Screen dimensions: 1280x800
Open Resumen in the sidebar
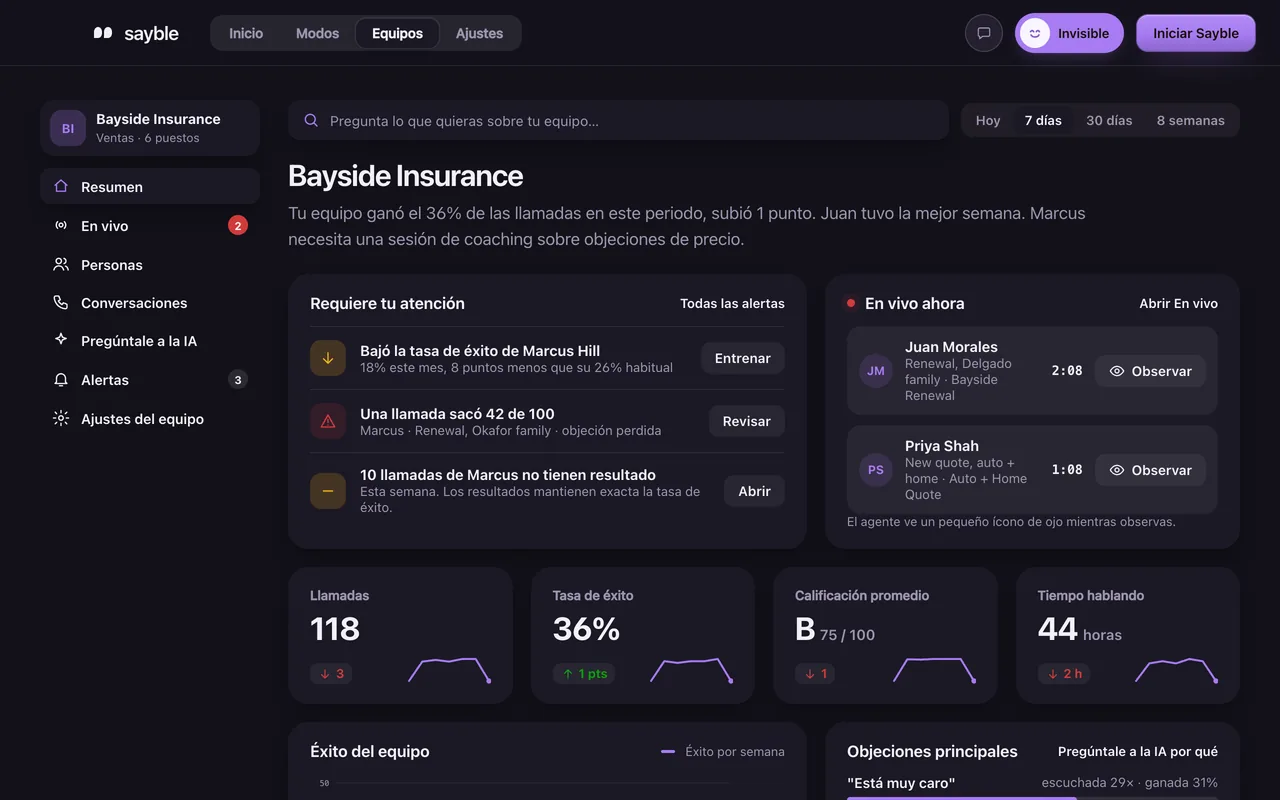(150, 187)
